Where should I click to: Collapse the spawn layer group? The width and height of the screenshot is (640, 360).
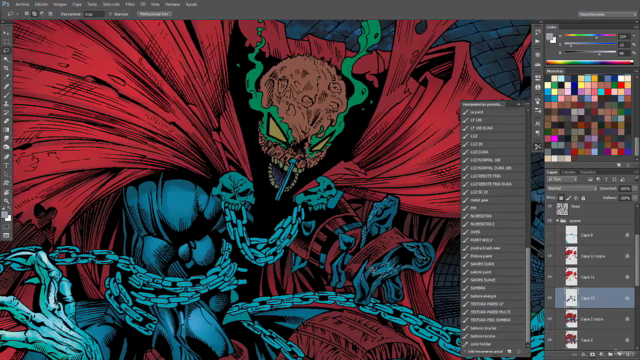pyautogui.click(x=557, y=221)
